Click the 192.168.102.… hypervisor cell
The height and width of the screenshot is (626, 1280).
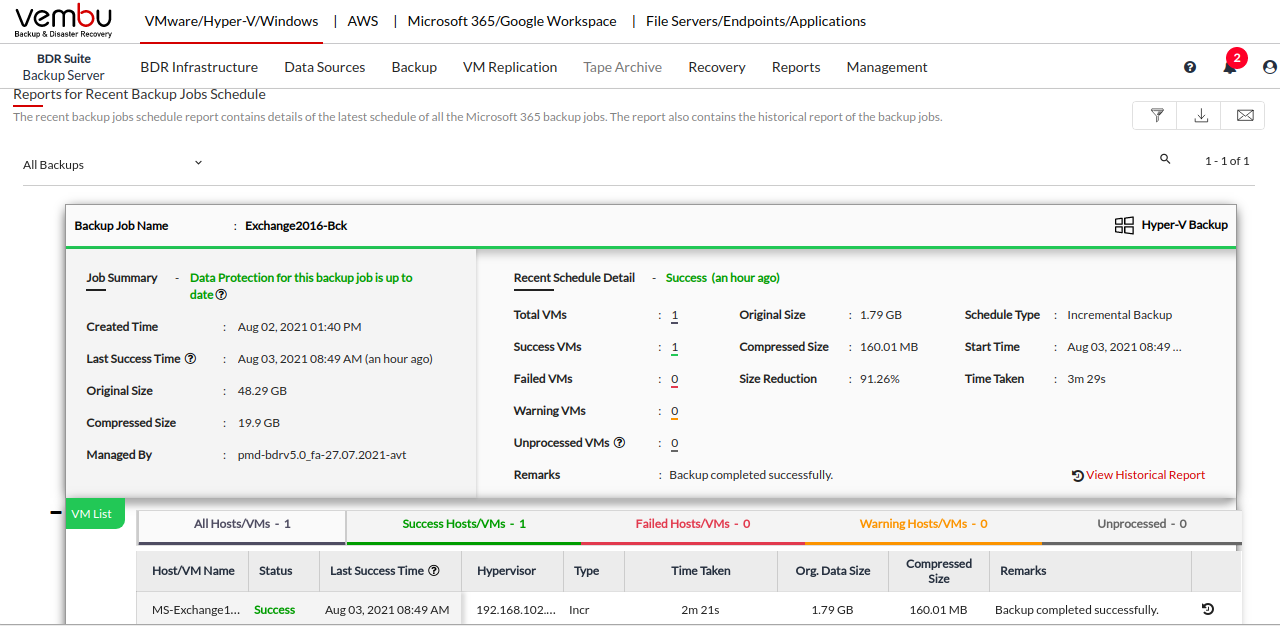coord(514,609)
